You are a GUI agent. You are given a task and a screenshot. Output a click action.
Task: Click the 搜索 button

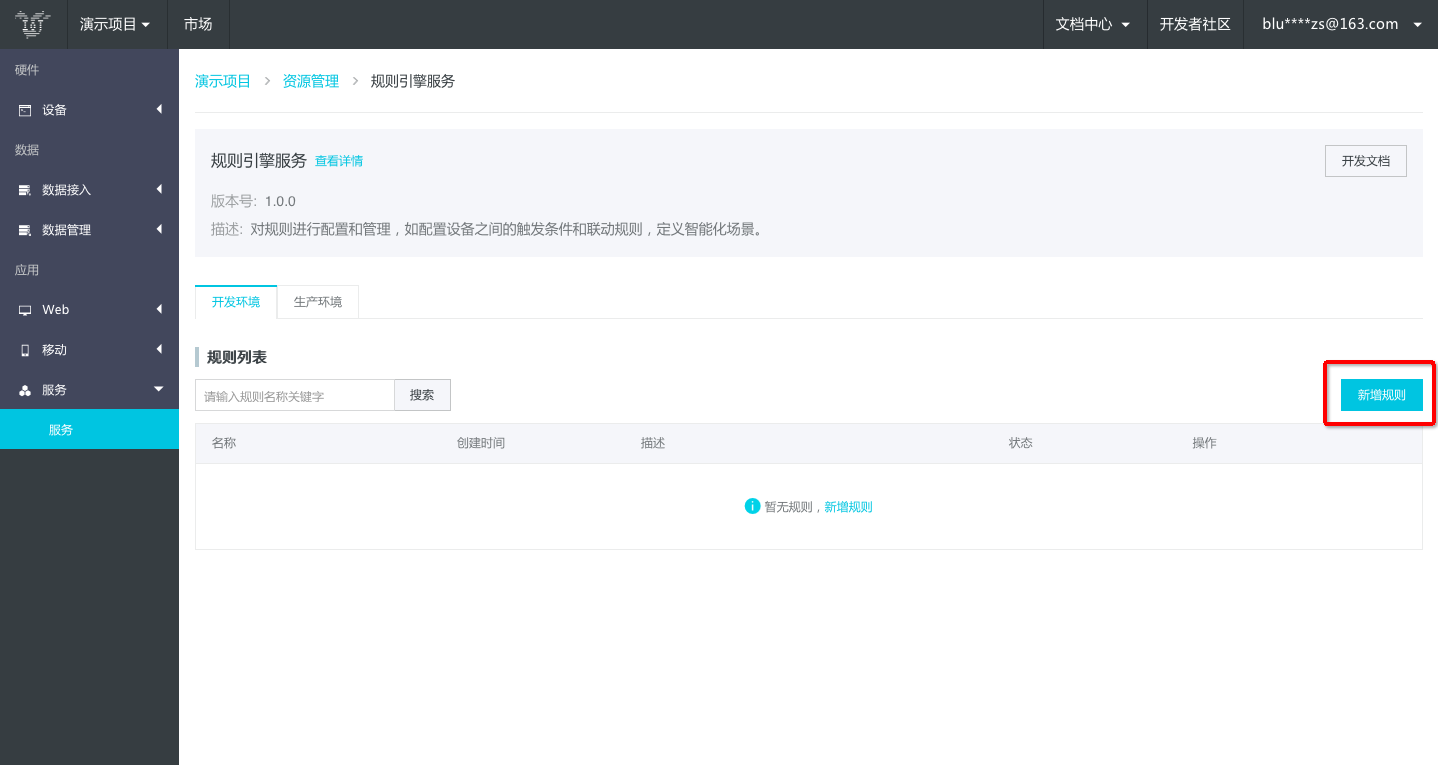422,395
